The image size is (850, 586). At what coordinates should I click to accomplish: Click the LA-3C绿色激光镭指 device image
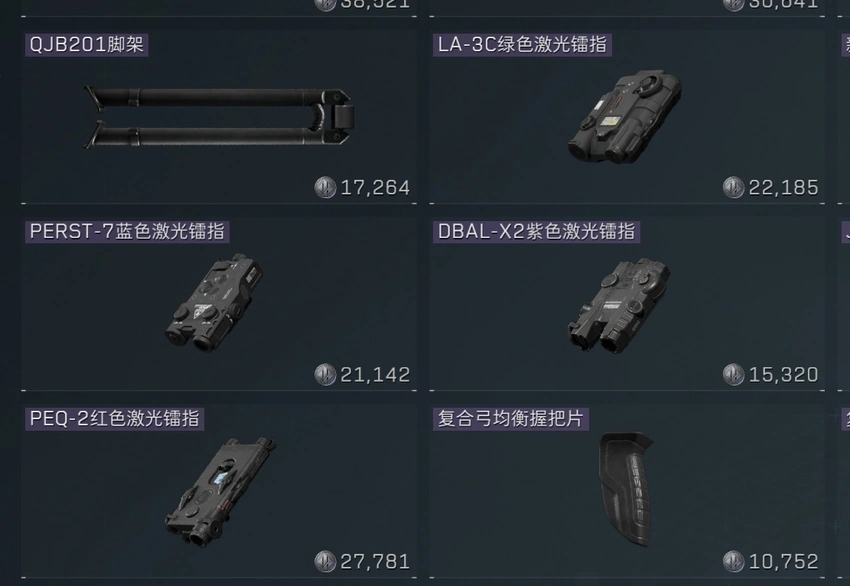[x=624, y=116]
